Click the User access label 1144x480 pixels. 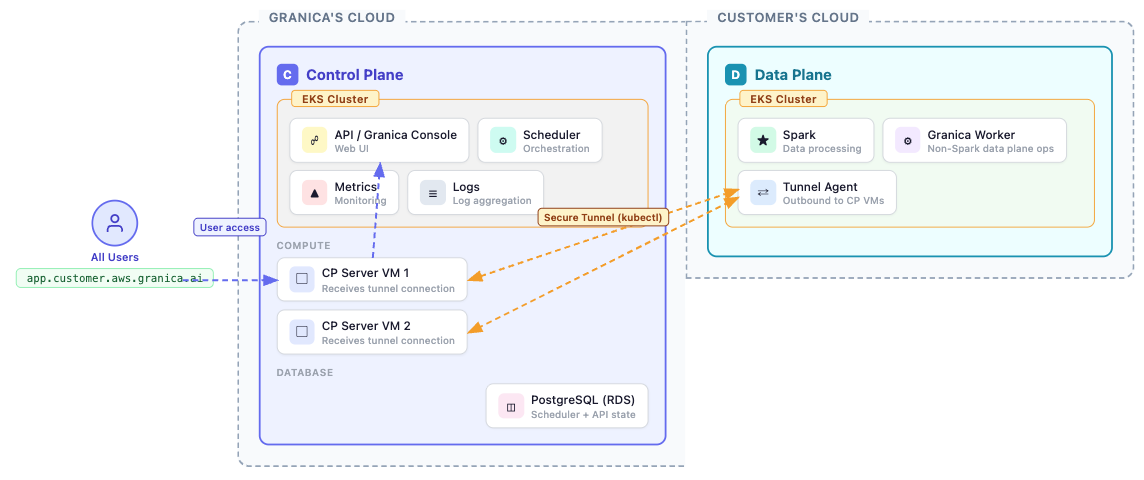(229, 228)
